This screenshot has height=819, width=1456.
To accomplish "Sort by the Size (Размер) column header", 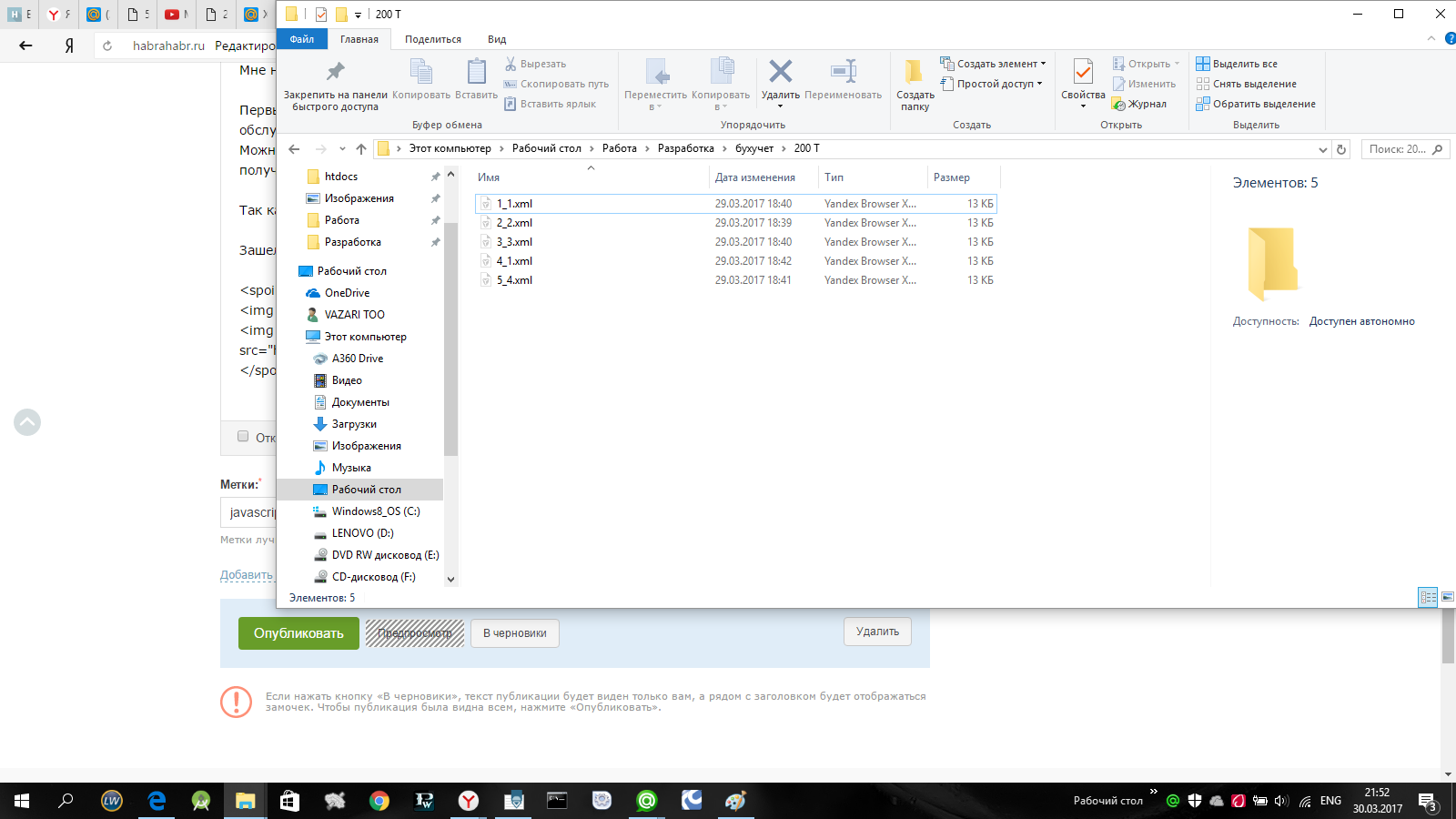I will 963,177.
